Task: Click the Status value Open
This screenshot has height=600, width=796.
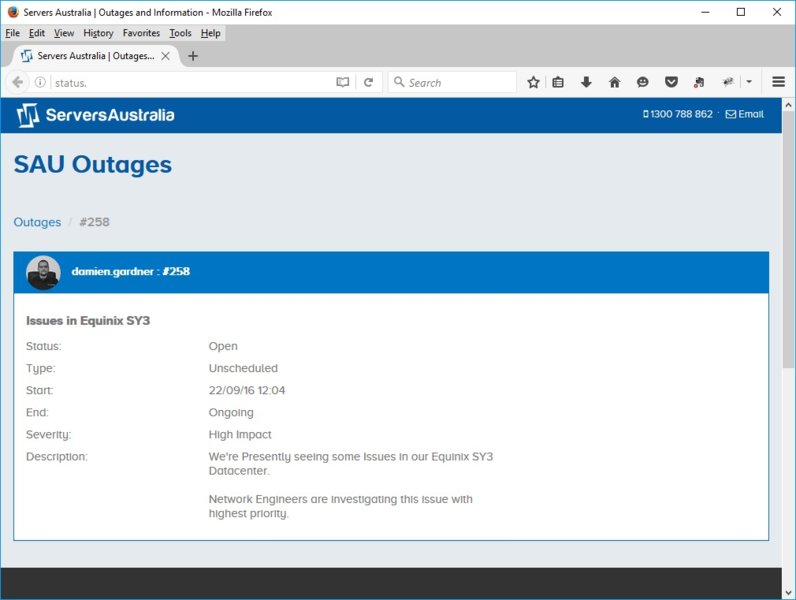Action: pos(223,346)
